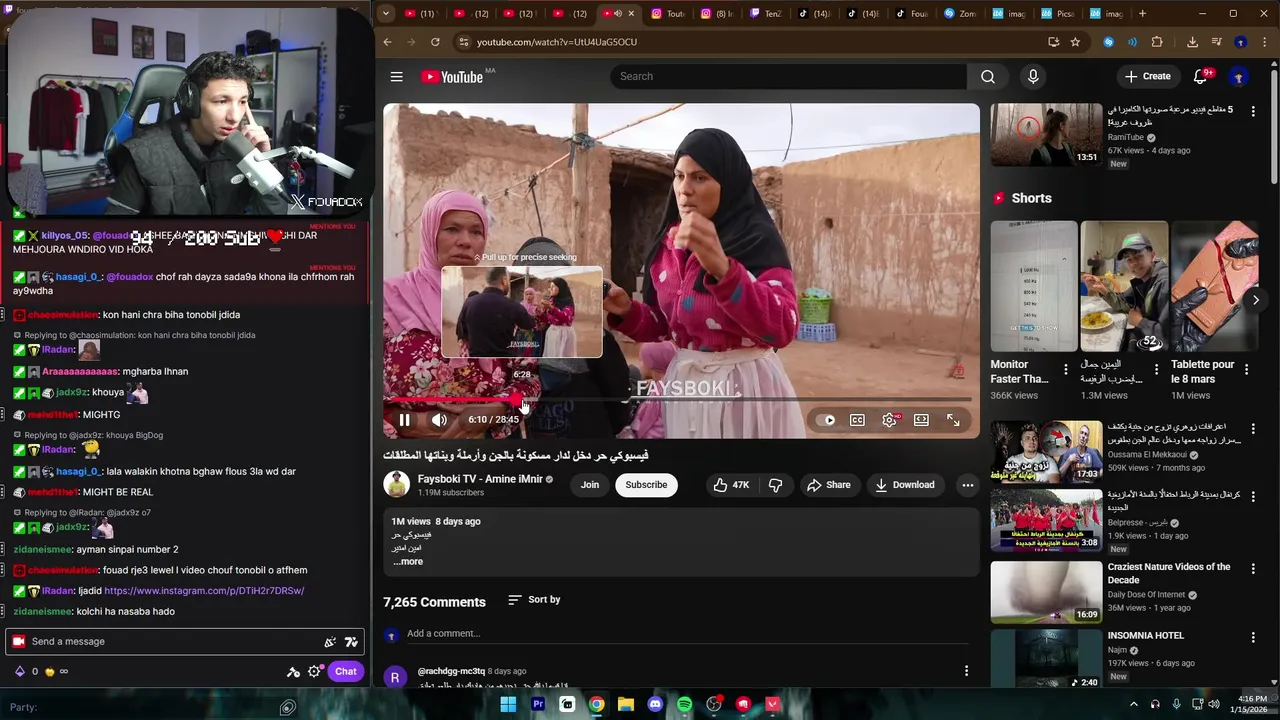Share the video
The height and width of the screenshot is (720, 1280).
coord(829,485)
